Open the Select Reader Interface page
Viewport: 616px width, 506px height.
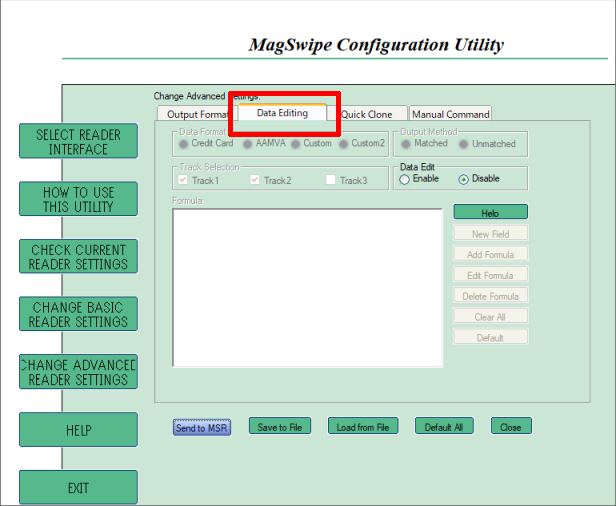coord(78,142)
